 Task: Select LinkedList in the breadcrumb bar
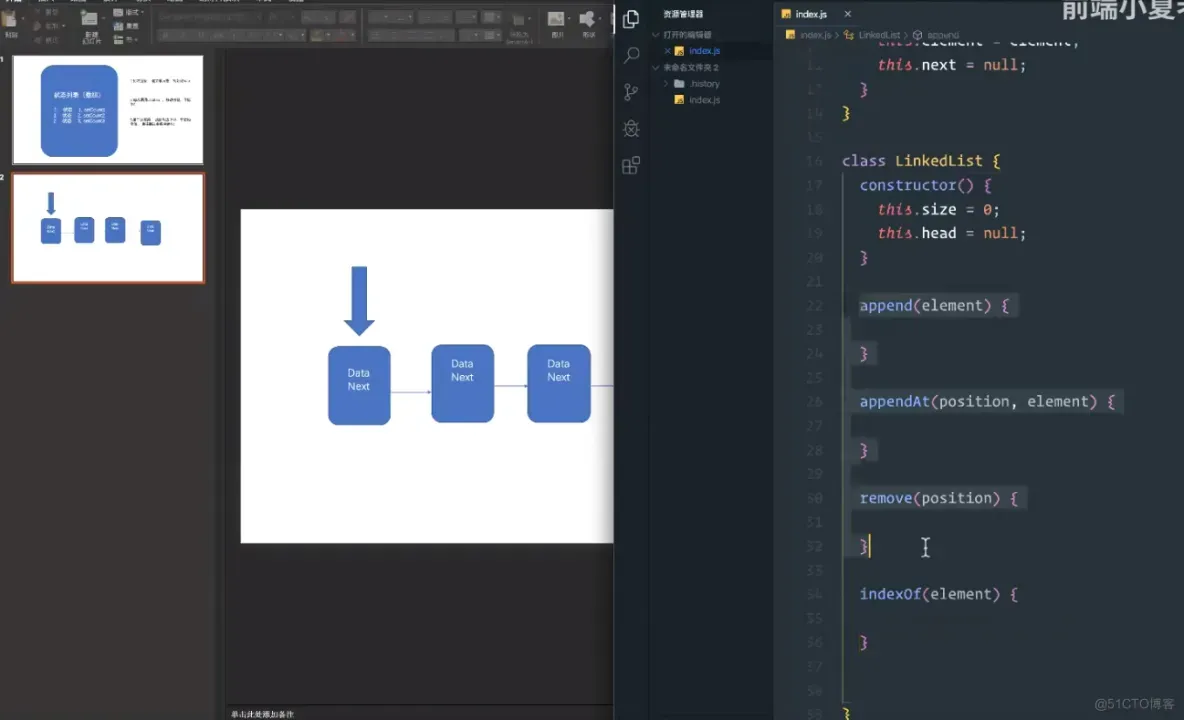879,35
